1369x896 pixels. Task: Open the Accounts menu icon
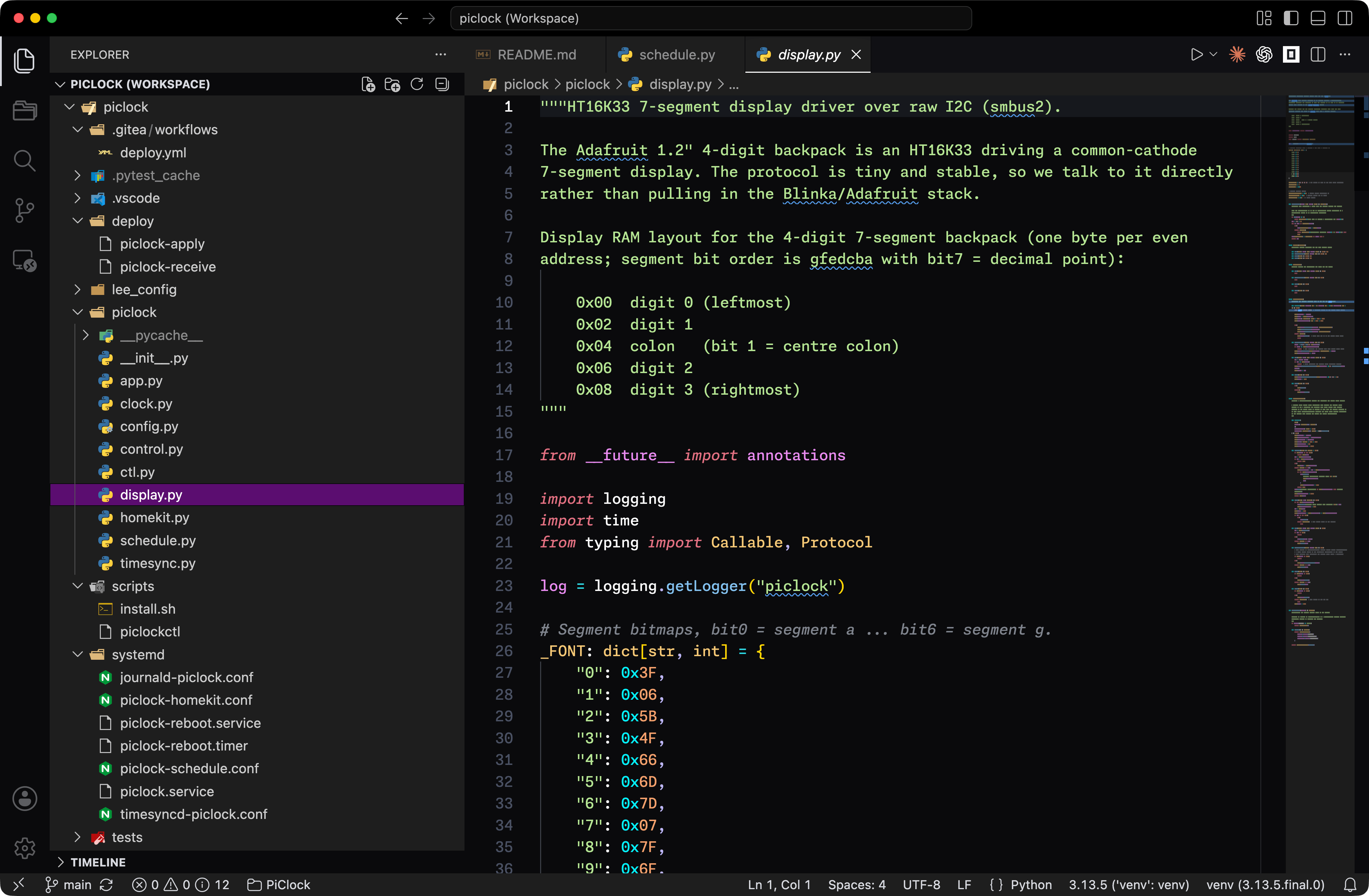point(24,798)
